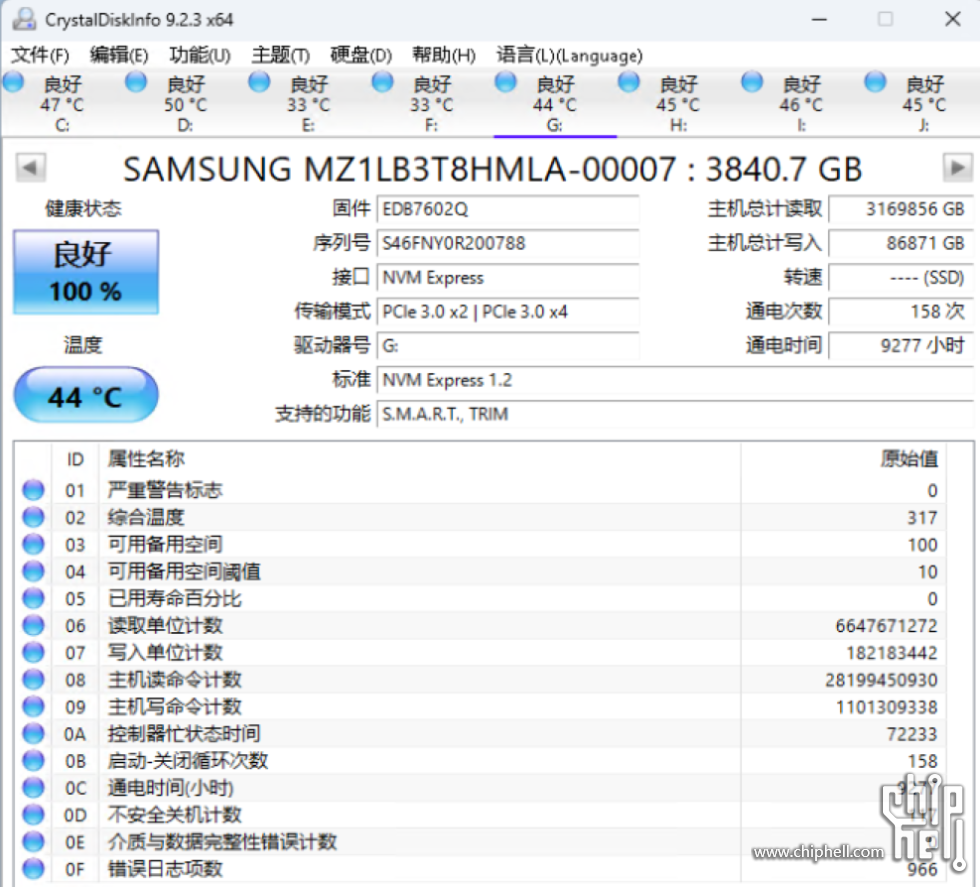Click the 良好 100 % health status button

(86, 272)
